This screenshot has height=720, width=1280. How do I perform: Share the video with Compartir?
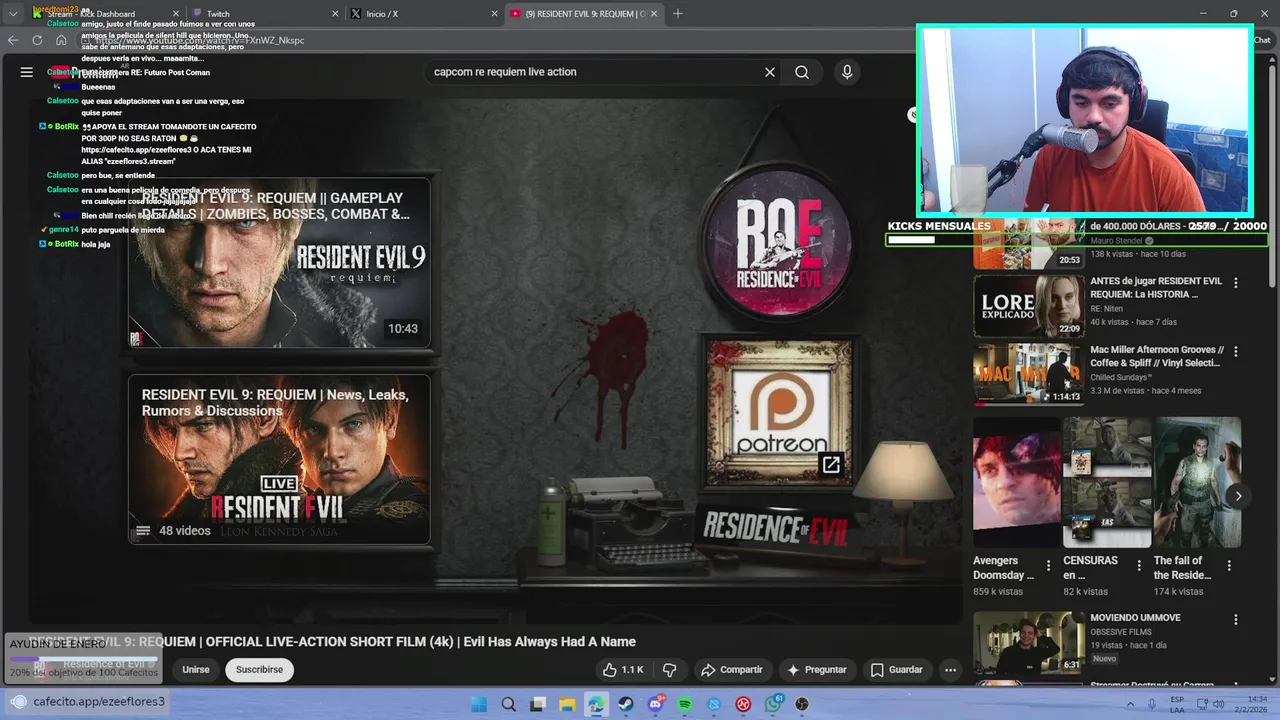point(732,670)
